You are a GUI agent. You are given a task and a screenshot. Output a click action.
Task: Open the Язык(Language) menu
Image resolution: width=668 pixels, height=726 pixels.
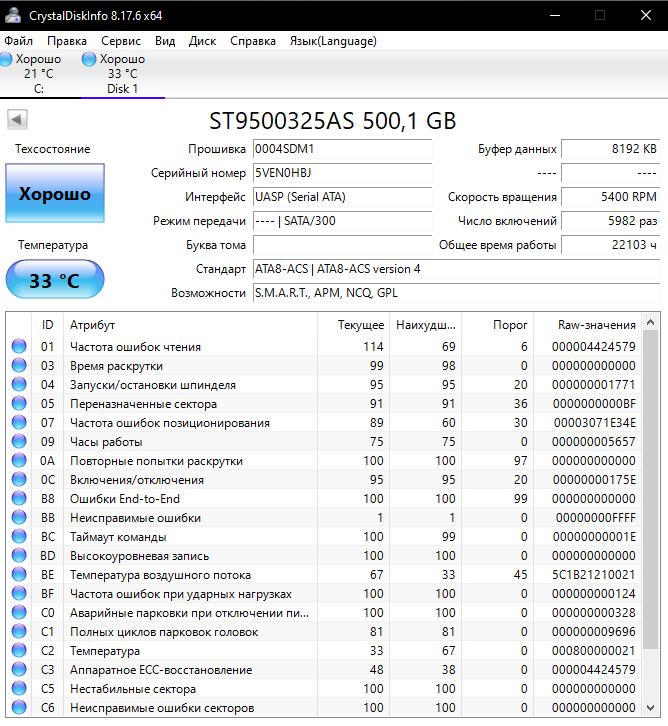click(333, 41)
